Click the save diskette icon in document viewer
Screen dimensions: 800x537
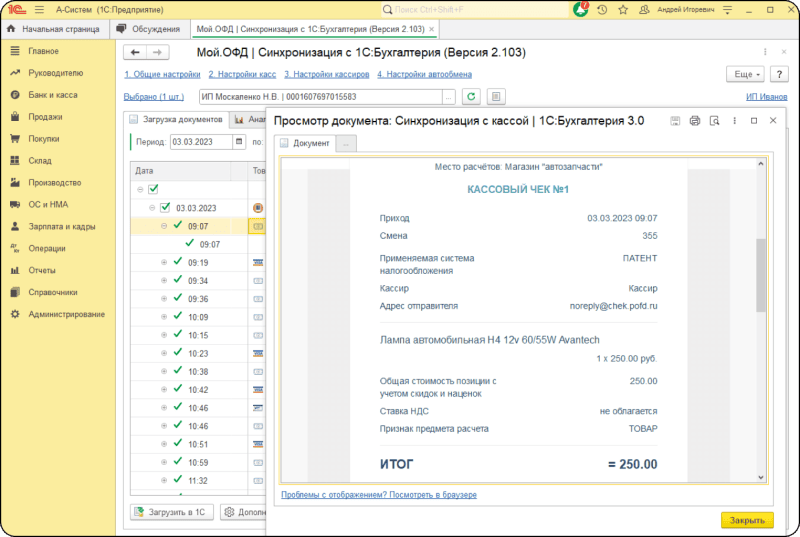676,120
